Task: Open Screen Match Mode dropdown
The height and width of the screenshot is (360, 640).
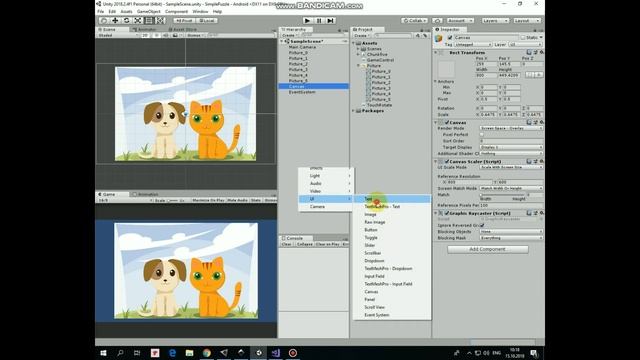Action: 511,188
